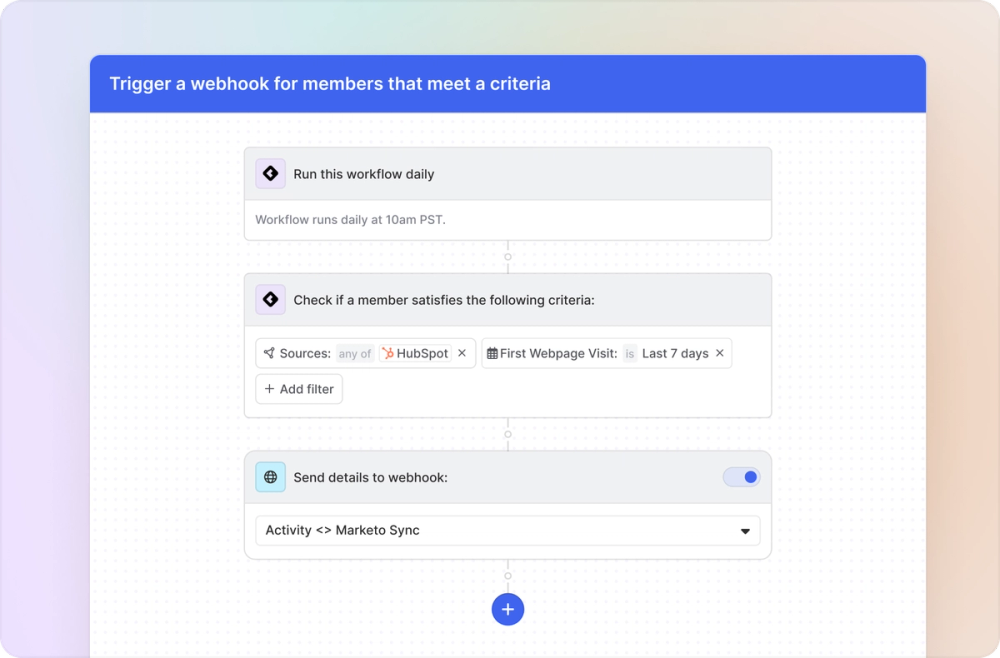The height and width of the screenshot is (658, 1000).
Task: Click the diamond icon on the daily trigger step
Action: pos(270,173)
